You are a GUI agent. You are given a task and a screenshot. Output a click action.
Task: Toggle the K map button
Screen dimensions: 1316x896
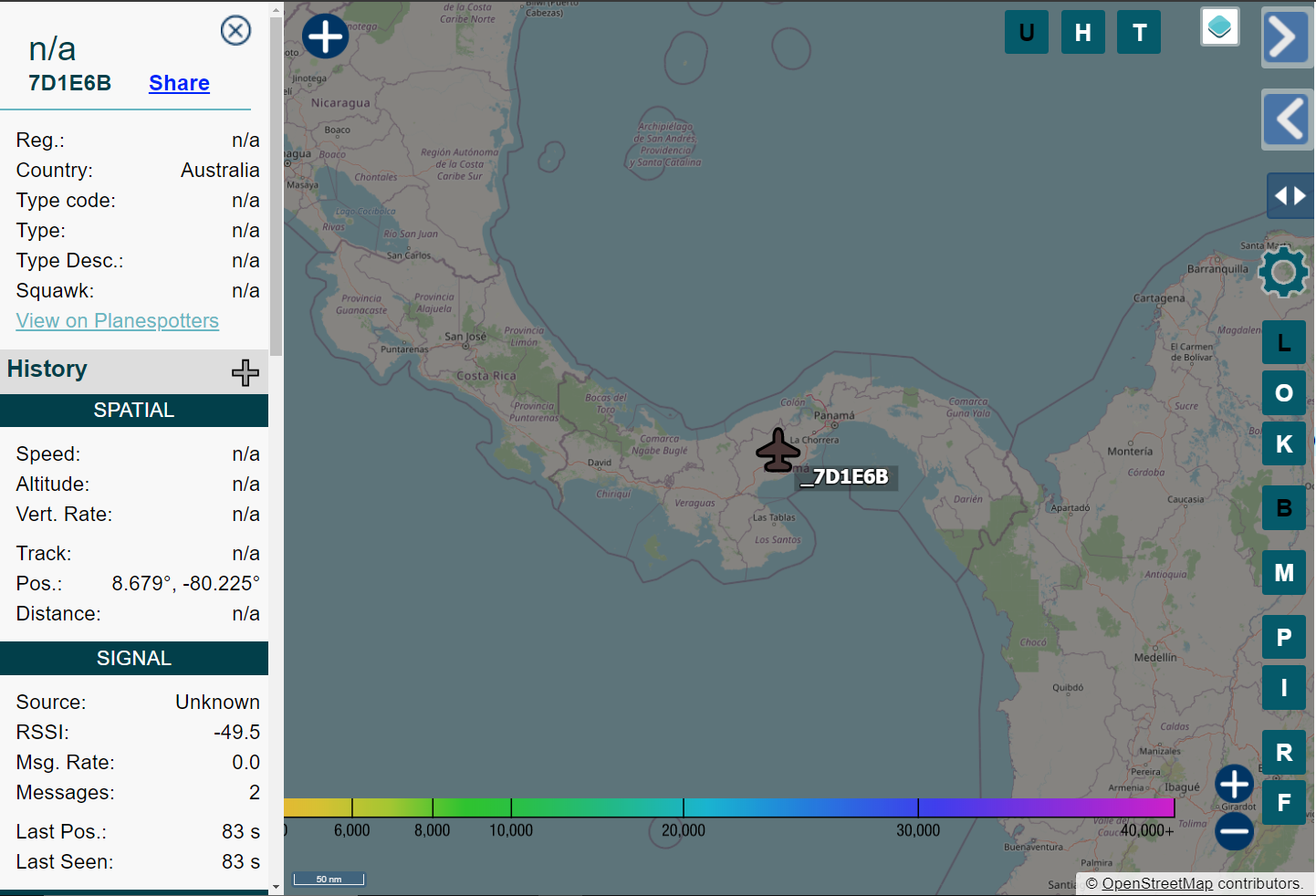click(x=1284, y=444)
